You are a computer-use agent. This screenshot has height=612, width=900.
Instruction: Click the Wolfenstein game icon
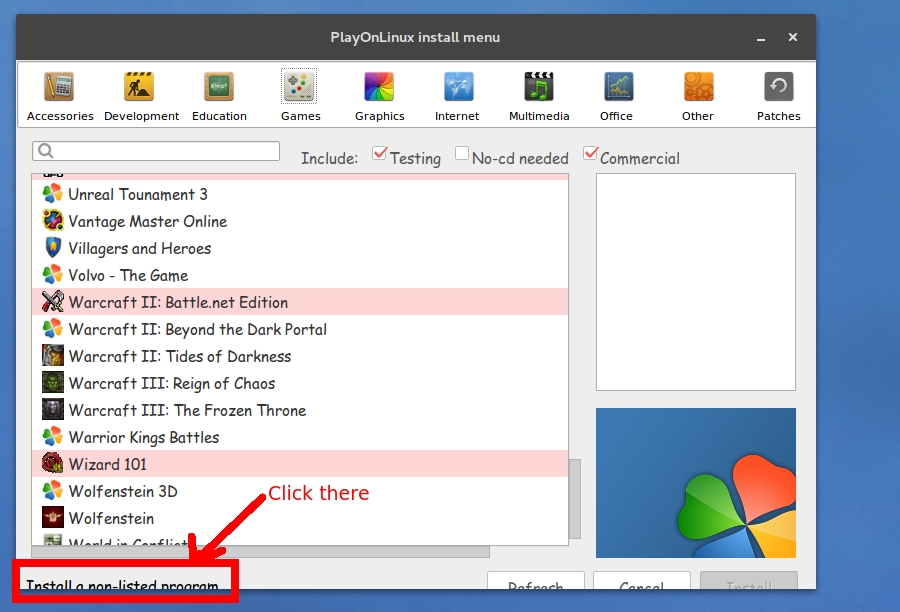(52, 517)
